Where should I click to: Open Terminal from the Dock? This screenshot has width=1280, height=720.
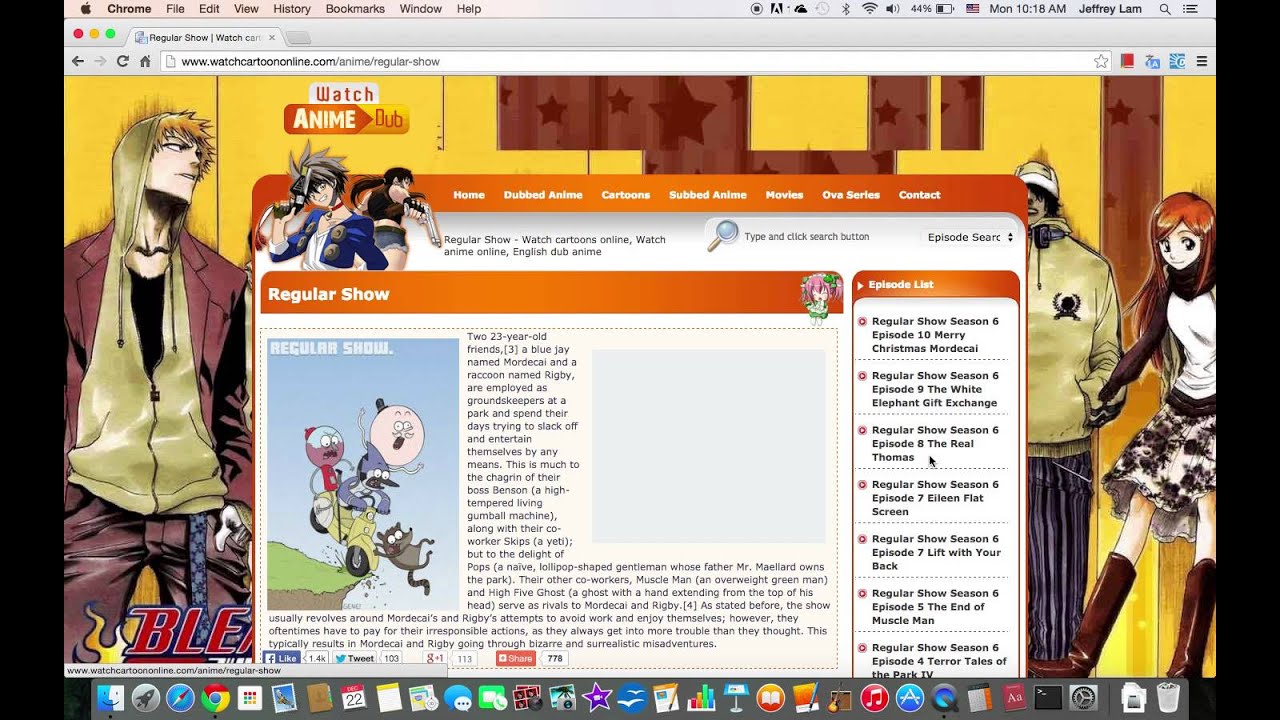[x=1048, y=698]
